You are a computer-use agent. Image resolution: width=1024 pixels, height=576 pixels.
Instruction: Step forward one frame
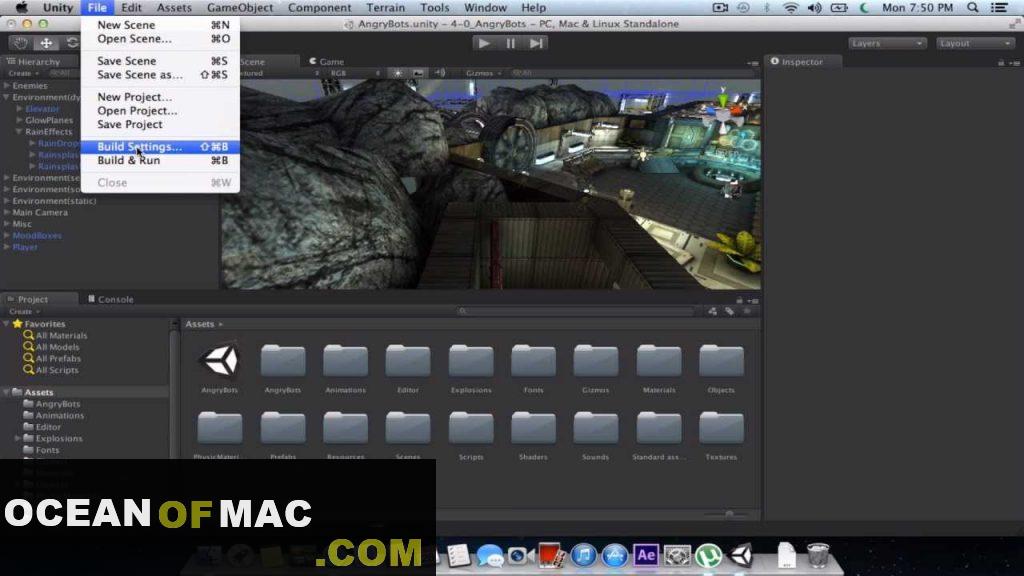536,43
